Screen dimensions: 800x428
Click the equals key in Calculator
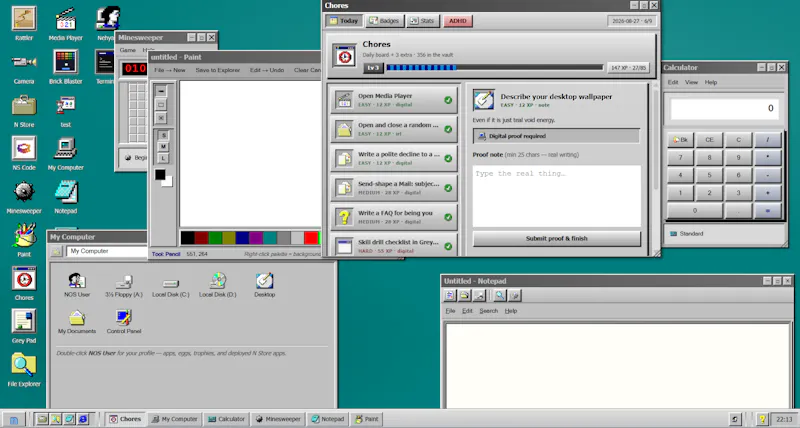point(767,211)
